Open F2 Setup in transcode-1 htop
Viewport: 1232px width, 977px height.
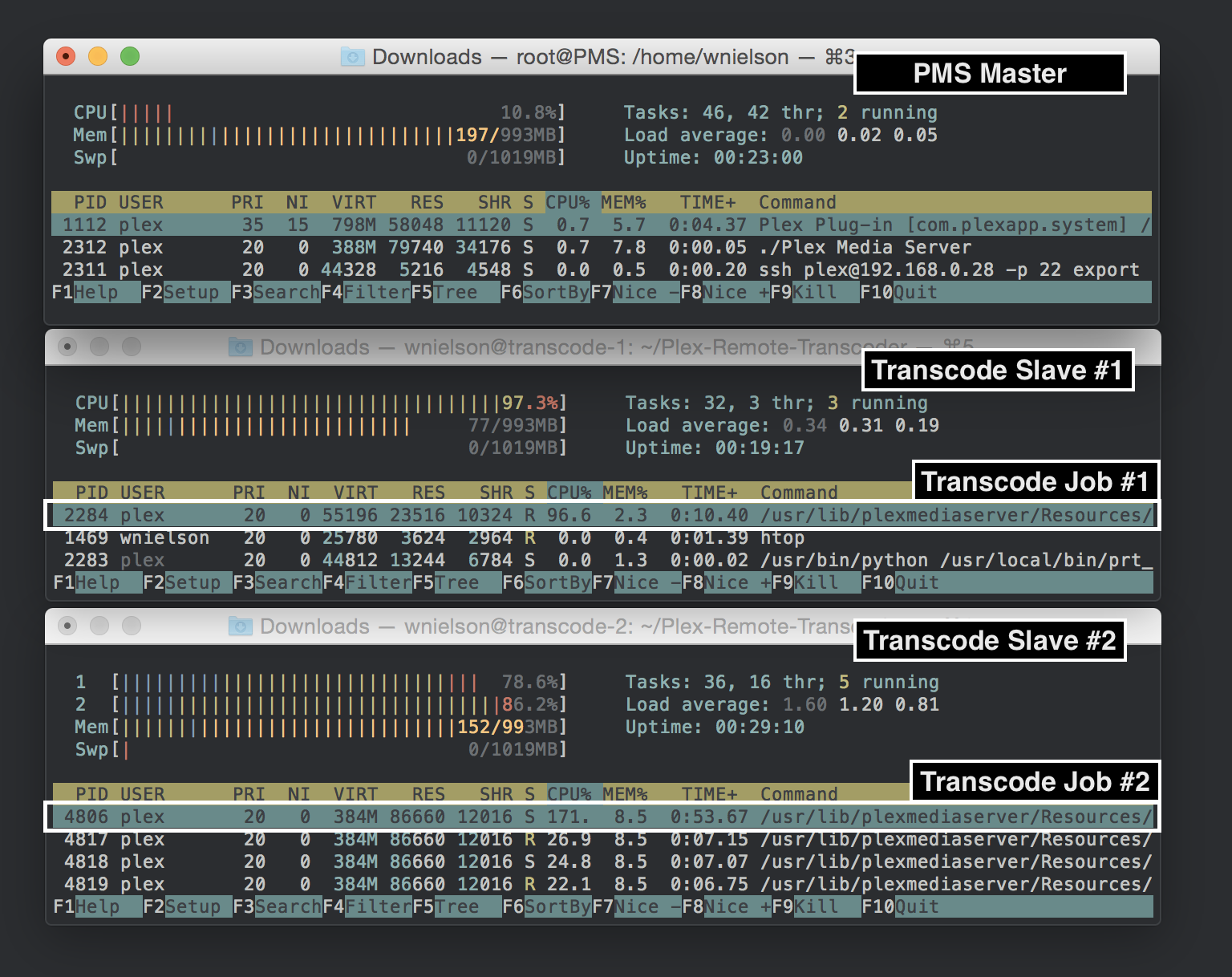[x=192, y=582]
